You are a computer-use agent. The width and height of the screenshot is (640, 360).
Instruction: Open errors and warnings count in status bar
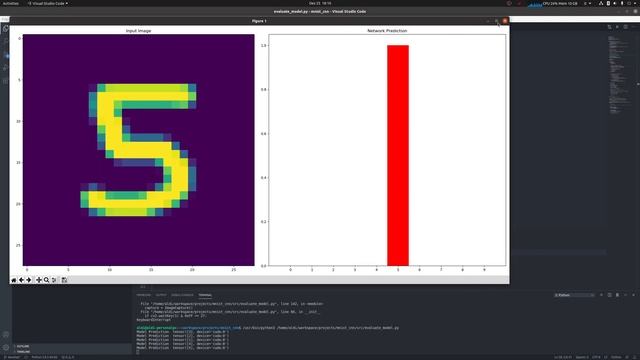[68, 357]
